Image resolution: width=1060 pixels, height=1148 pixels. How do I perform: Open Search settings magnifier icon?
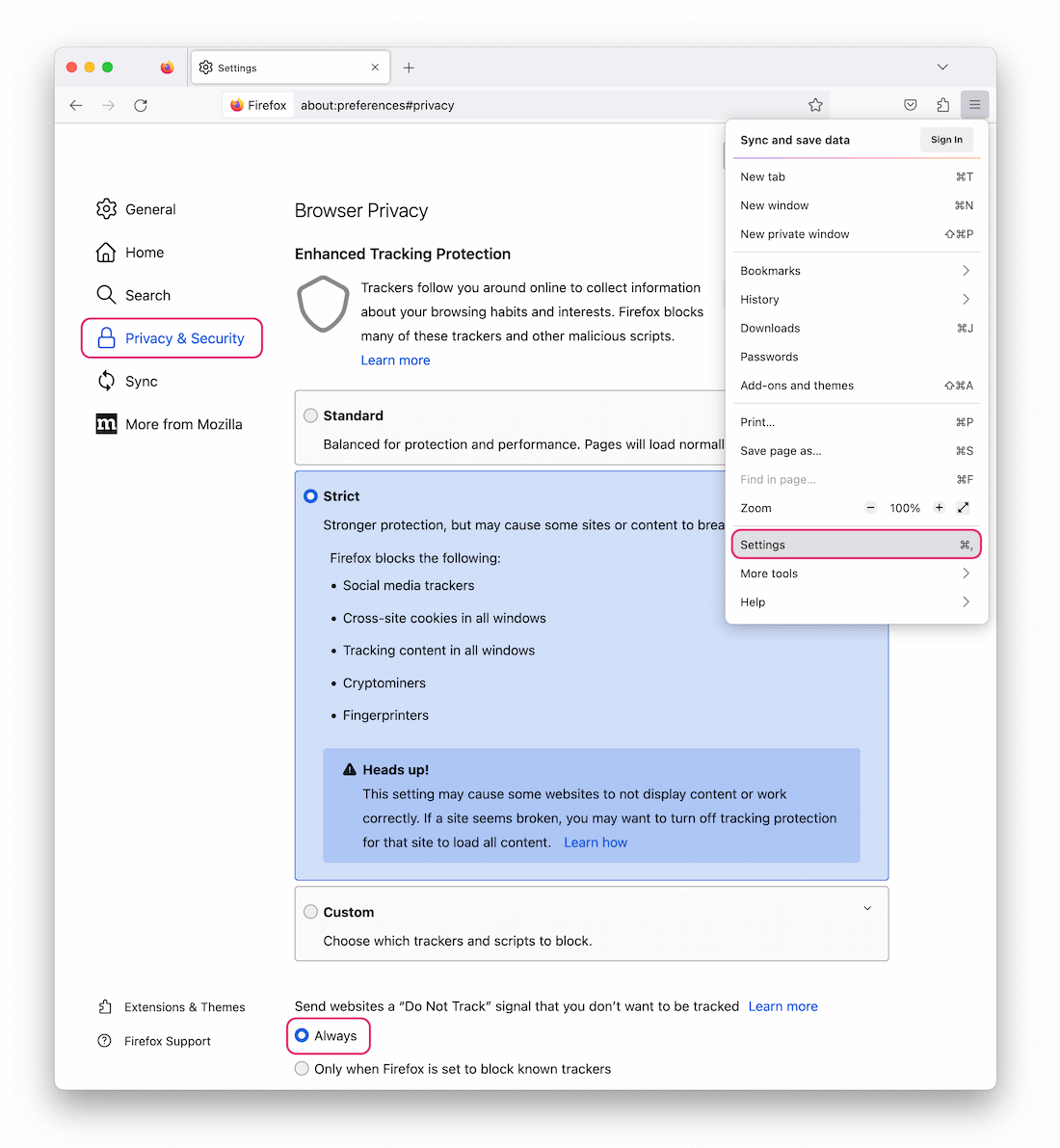tap(106, 295)
